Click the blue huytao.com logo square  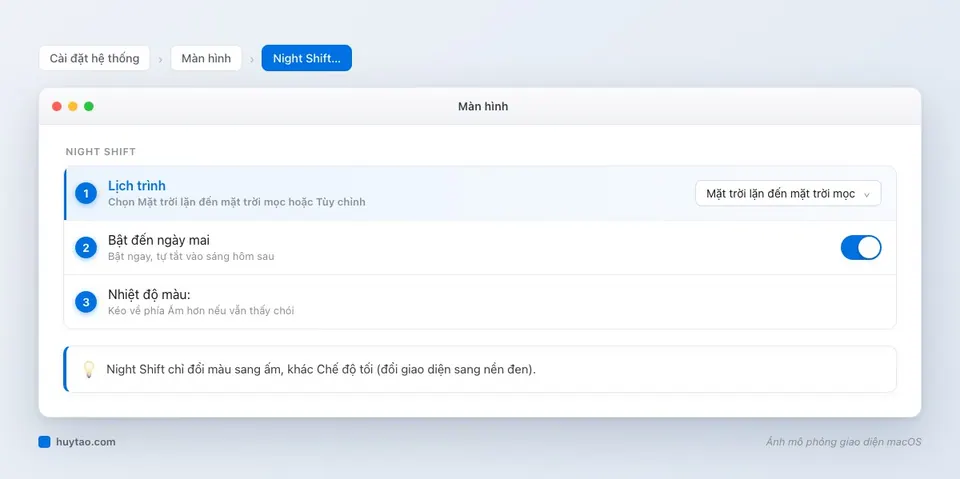44,442
